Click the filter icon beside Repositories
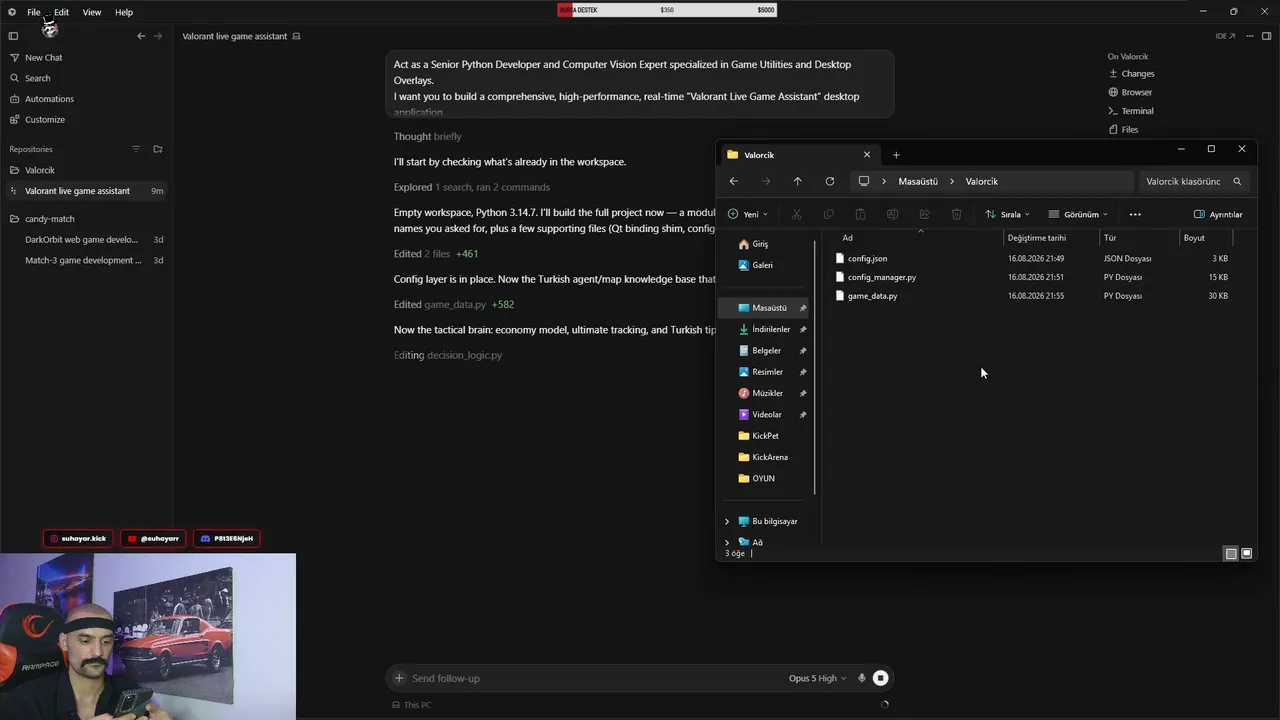The image size is (1280, 720). [136, 149]
